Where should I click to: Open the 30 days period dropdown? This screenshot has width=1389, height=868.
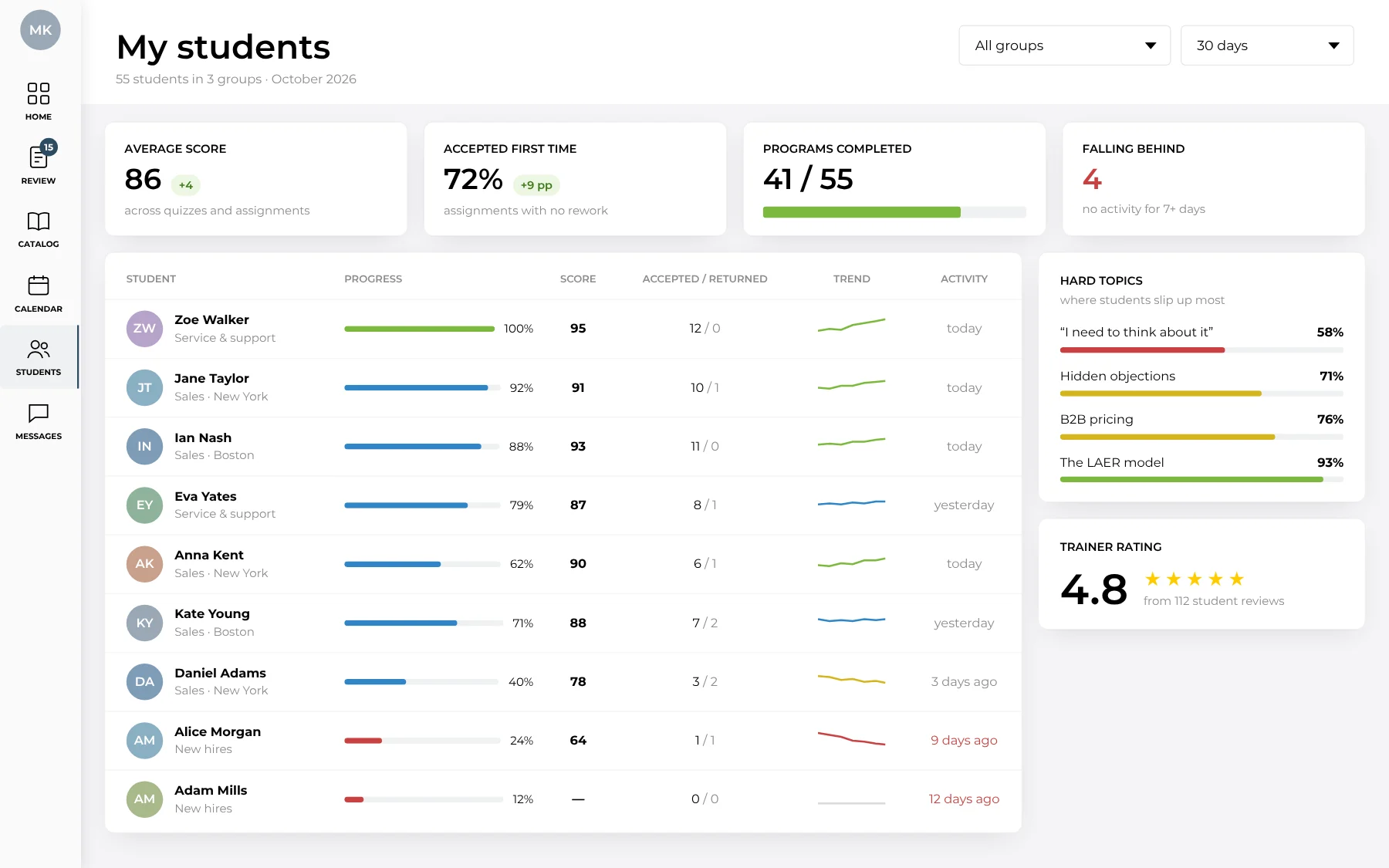coord(1267,46)
